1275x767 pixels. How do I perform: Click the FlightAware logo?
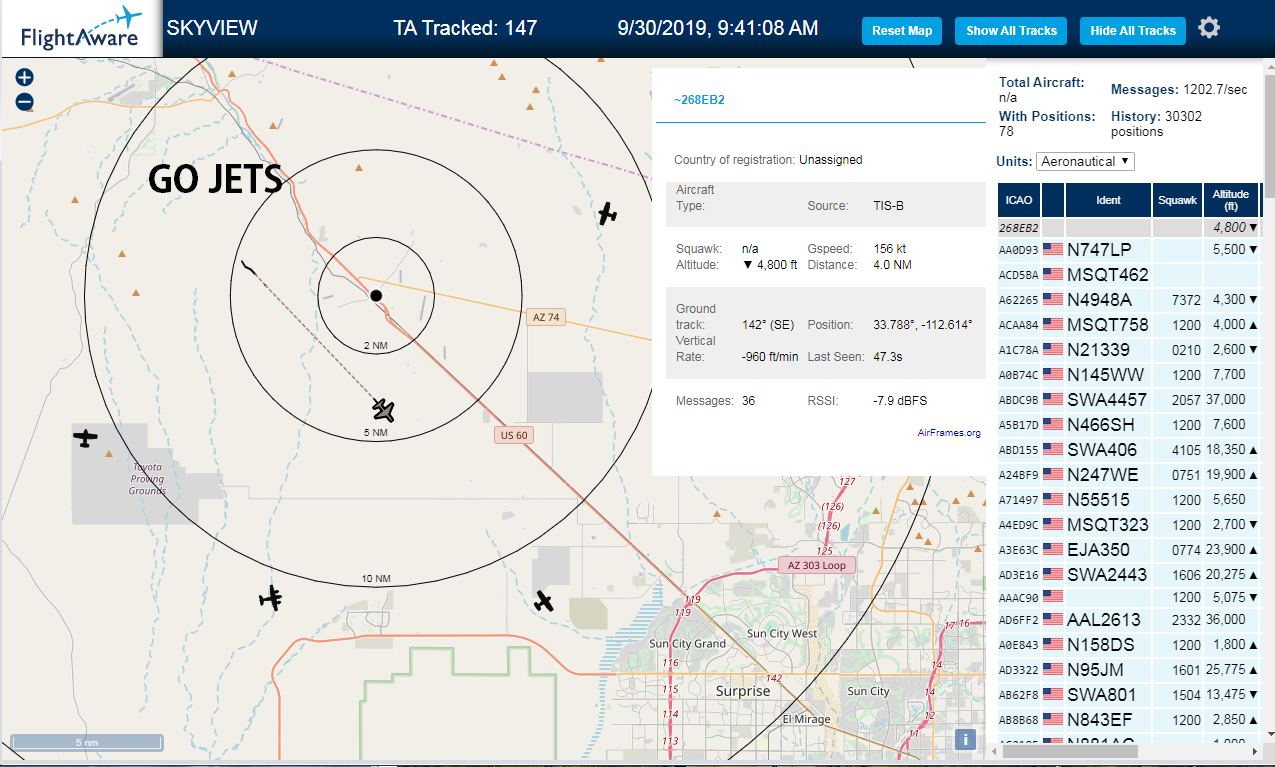(81, 29)
